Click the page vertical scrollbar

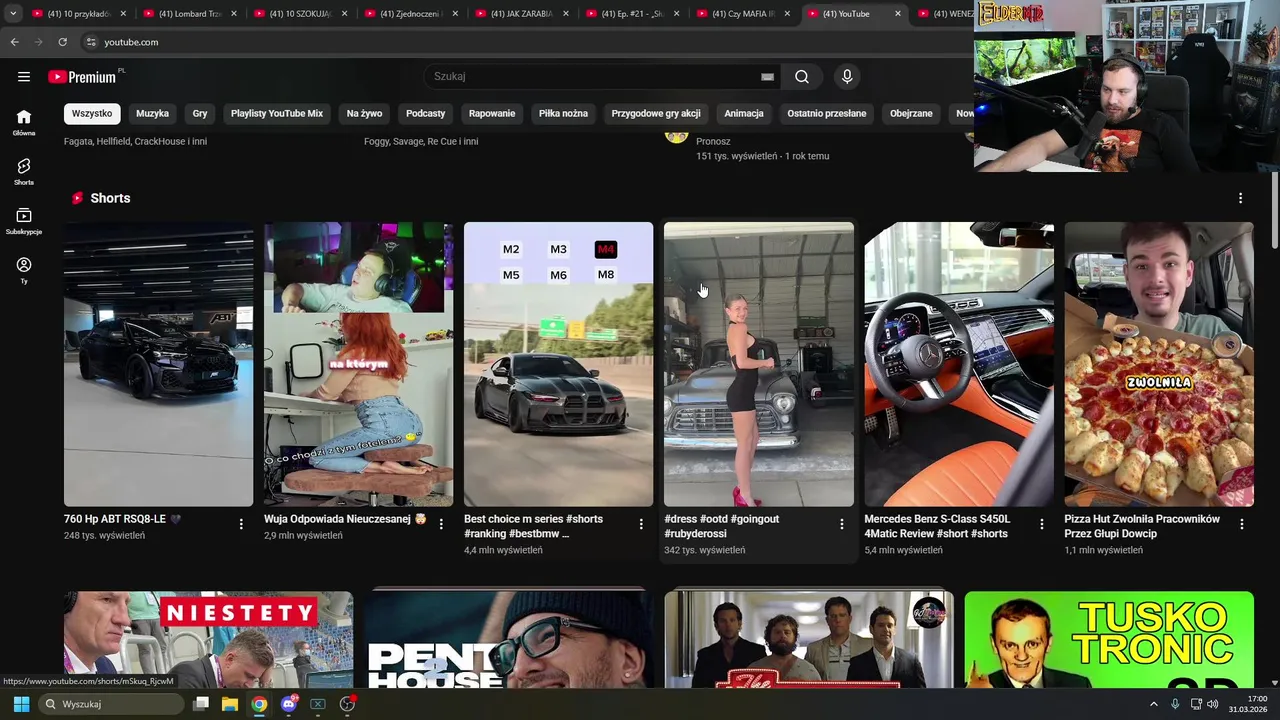point(1274,210)
